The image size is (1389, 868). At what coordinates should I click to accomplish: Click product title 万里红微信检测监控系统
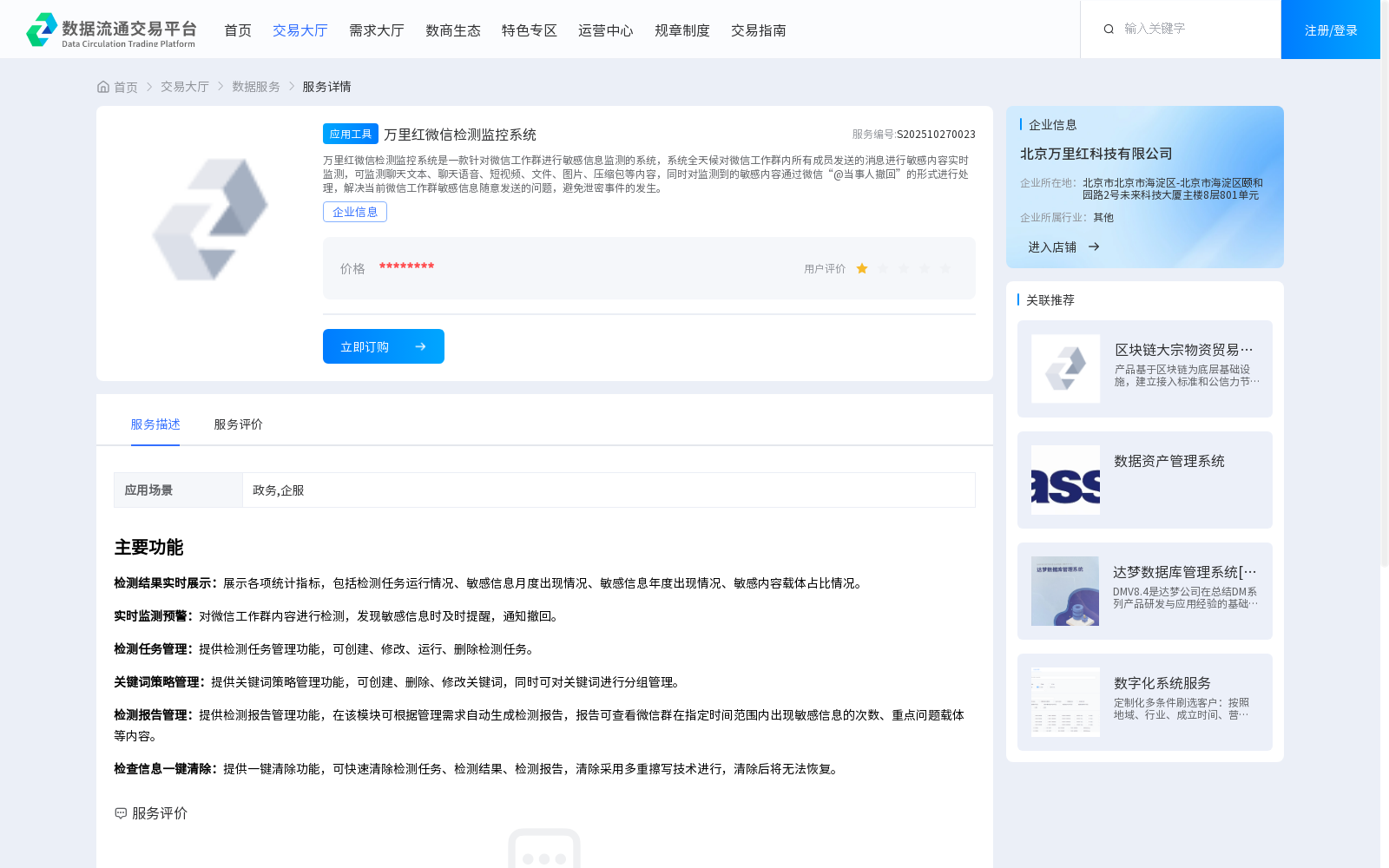[x=460, y=135]
